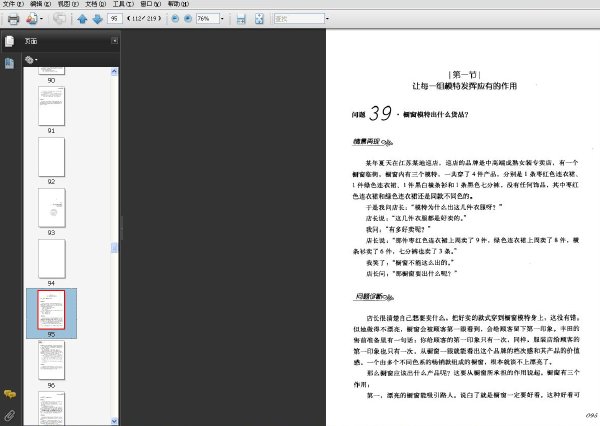
Task: Click the question number 39 in the document
Action: point(380,113)
